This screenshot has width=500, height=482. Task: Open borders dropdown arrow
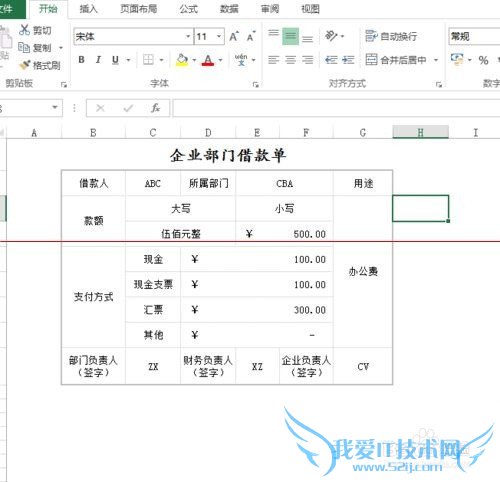161,60
